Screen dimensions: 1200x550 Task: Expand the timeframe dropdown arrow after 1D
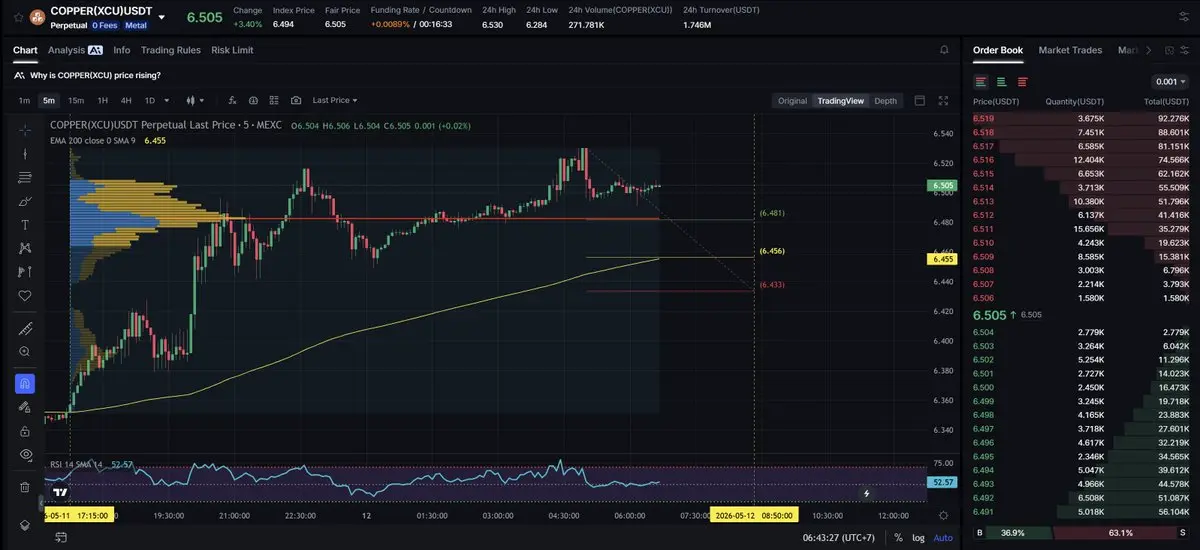click(166, 100)
